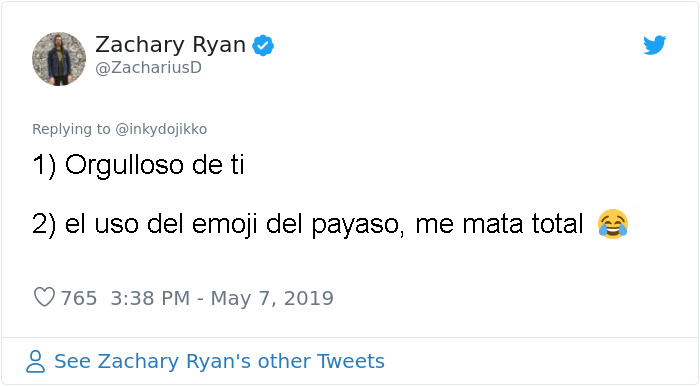Click the person silhouette icon in footer

(x=35, y=361)
